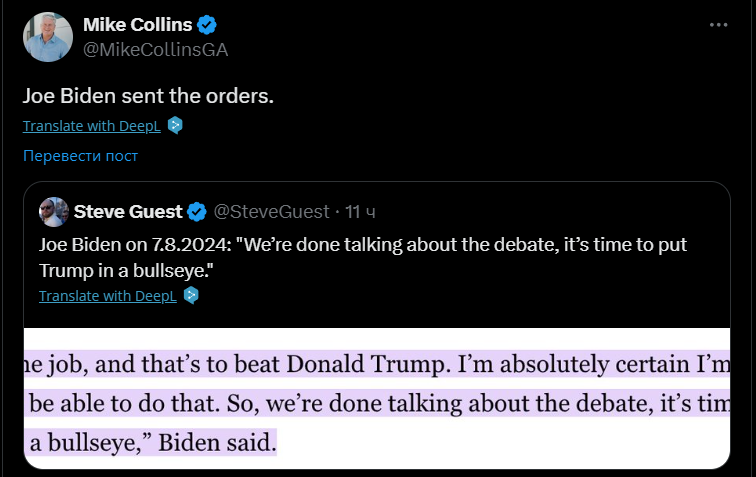Screen dimensions: 756x477
Task: Click the Steve Guest display name
Action: pos(128,211)
